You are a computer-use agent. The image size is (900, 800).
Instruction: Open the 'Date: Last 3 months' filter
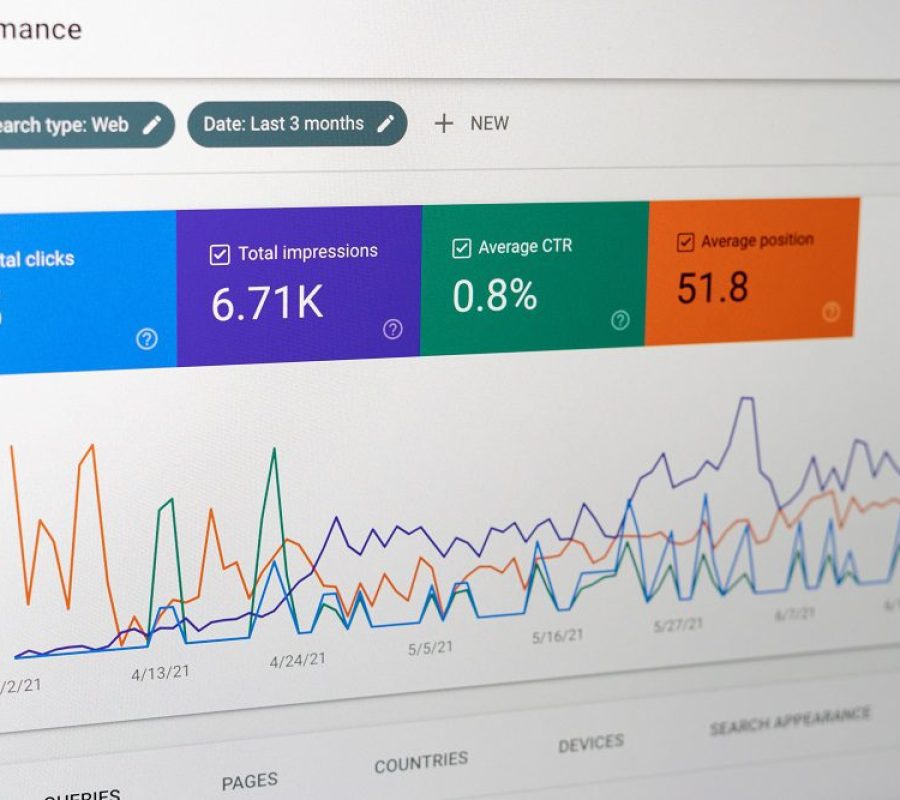coord(283,124)
